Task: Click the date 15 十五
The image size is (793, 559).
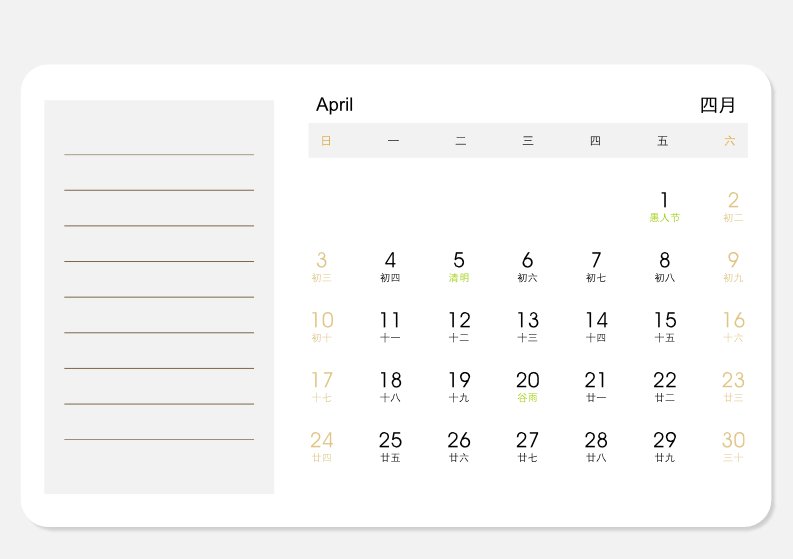Action: coord(665,327)
